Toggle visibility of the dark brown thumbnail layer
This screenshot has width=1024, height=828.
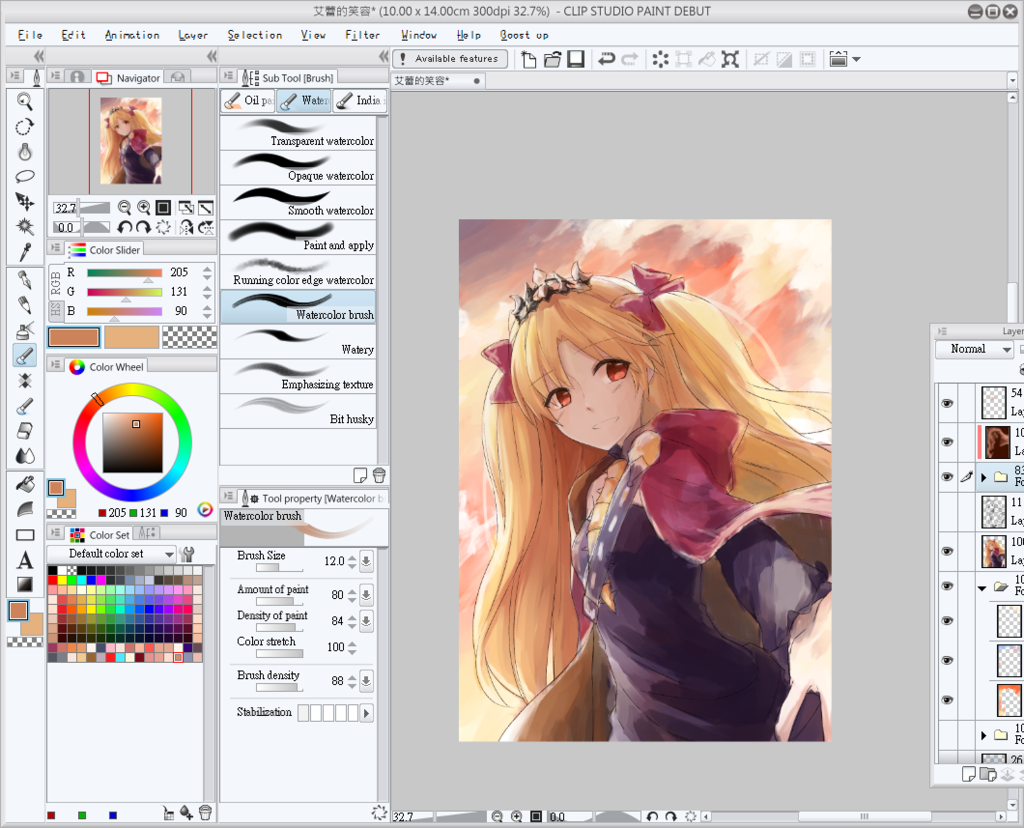[947, 442]
